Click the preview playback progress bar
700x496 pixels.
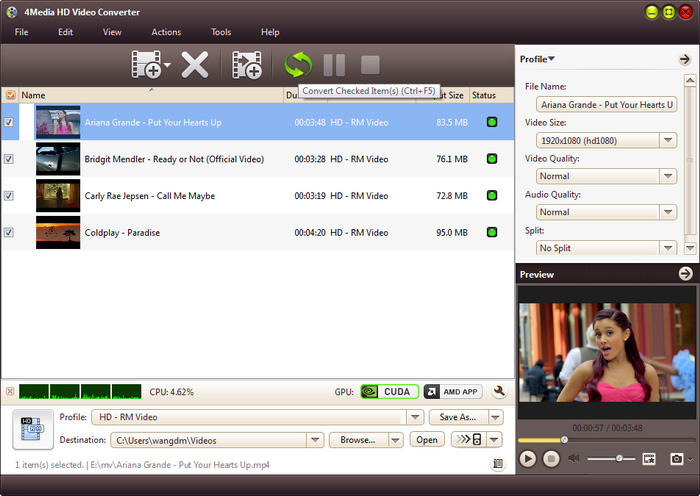point(606,440)
